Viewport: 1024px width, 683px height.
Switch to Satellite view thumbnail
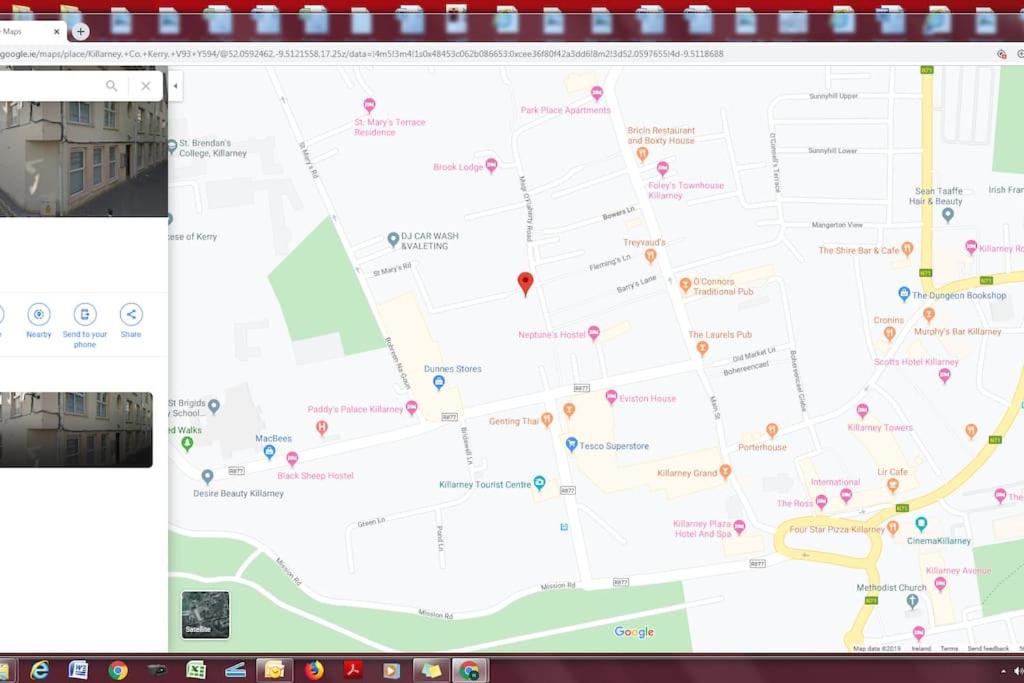coord(205,614)
